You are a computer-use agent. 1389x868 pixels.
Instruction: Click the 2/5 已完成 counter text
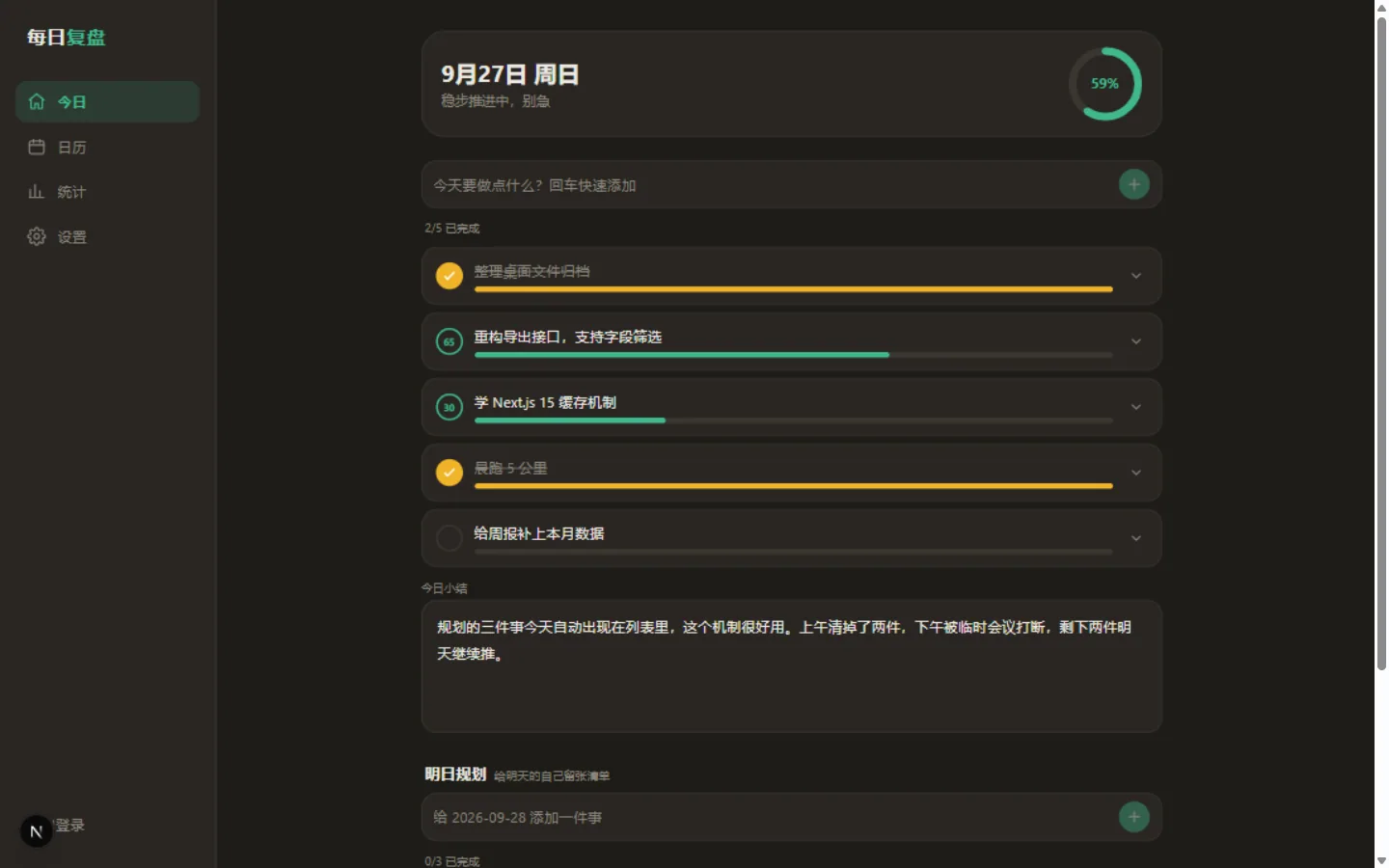pyautogui.click(x=451, y=229)
